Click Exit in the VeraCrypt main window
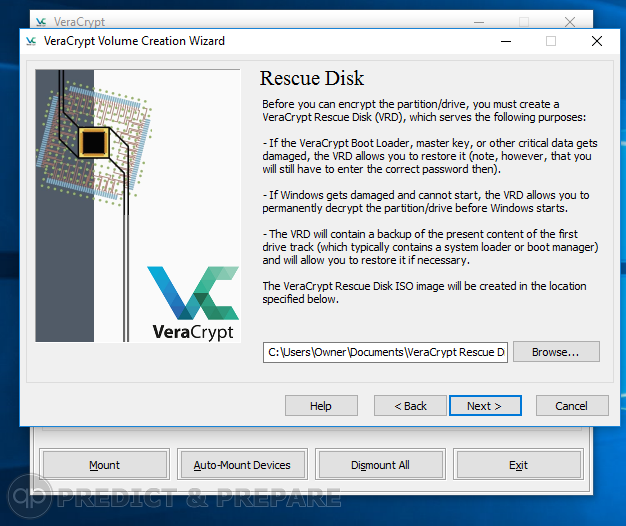Image resolution: width=626 pixels, height=526 pixels. 518,465
